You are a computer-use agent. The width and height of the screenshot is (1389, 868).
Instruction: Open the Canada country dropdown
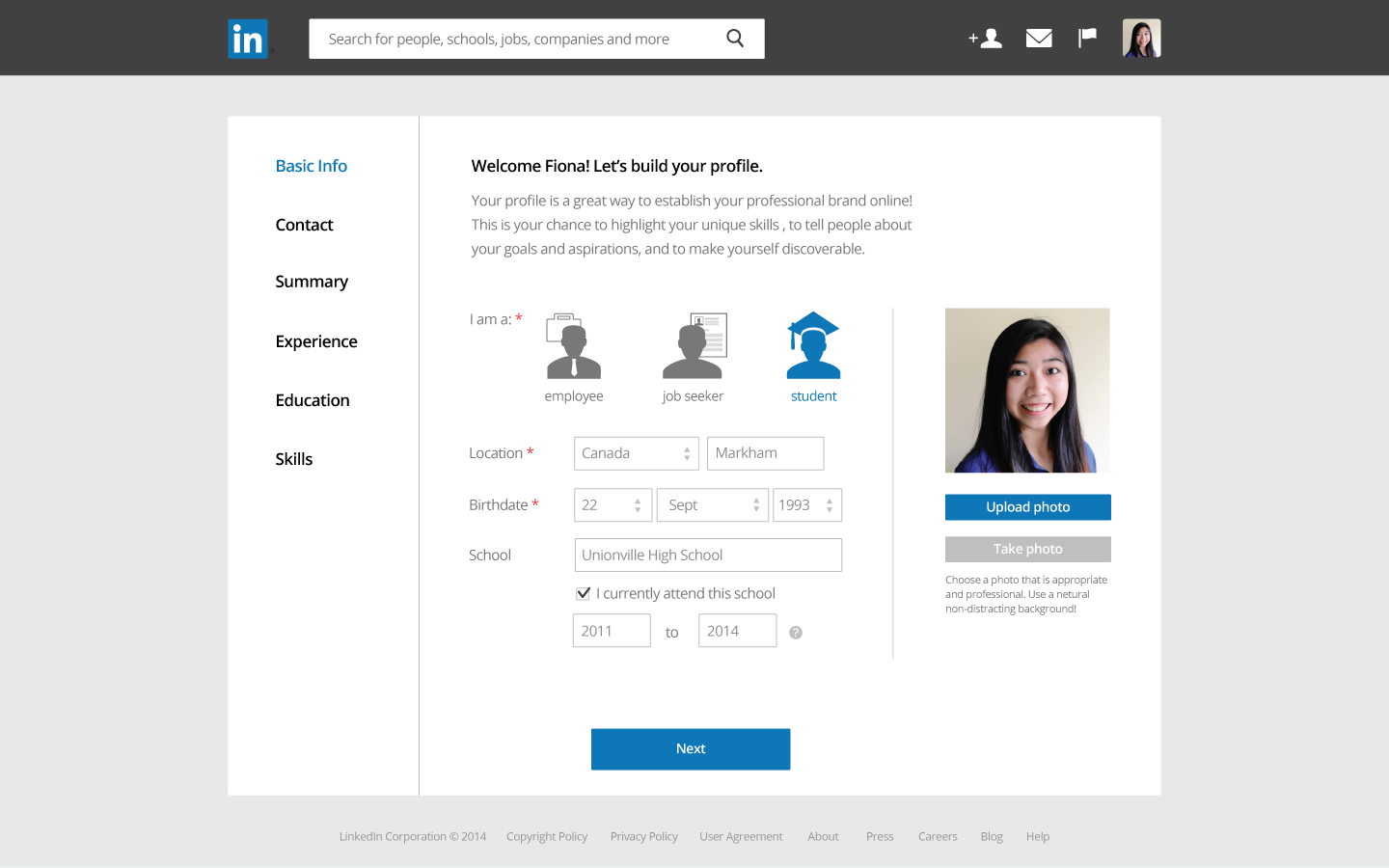[x=637, y=453]
